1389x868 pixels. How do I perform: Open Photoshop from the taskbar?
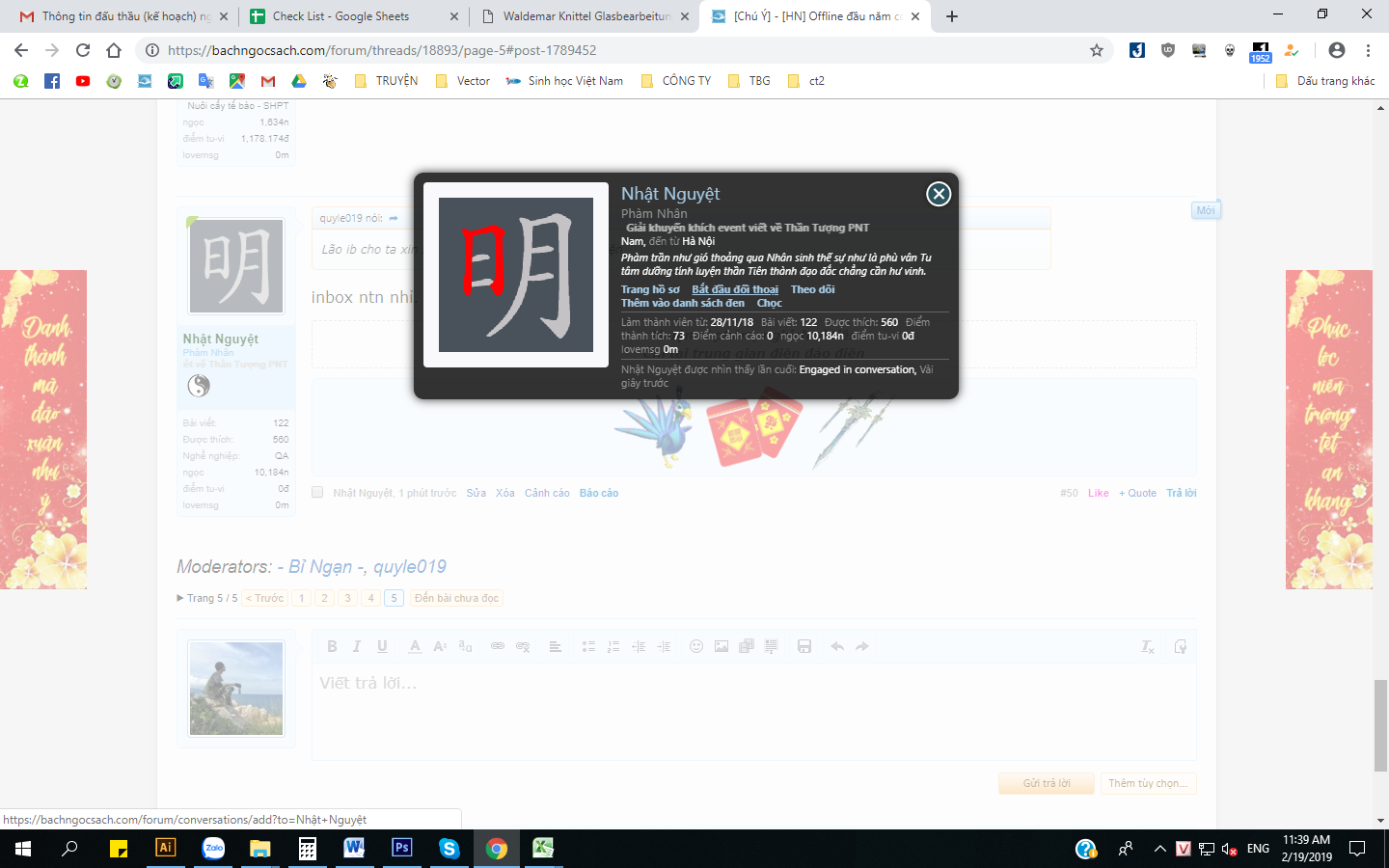(401, 848)
